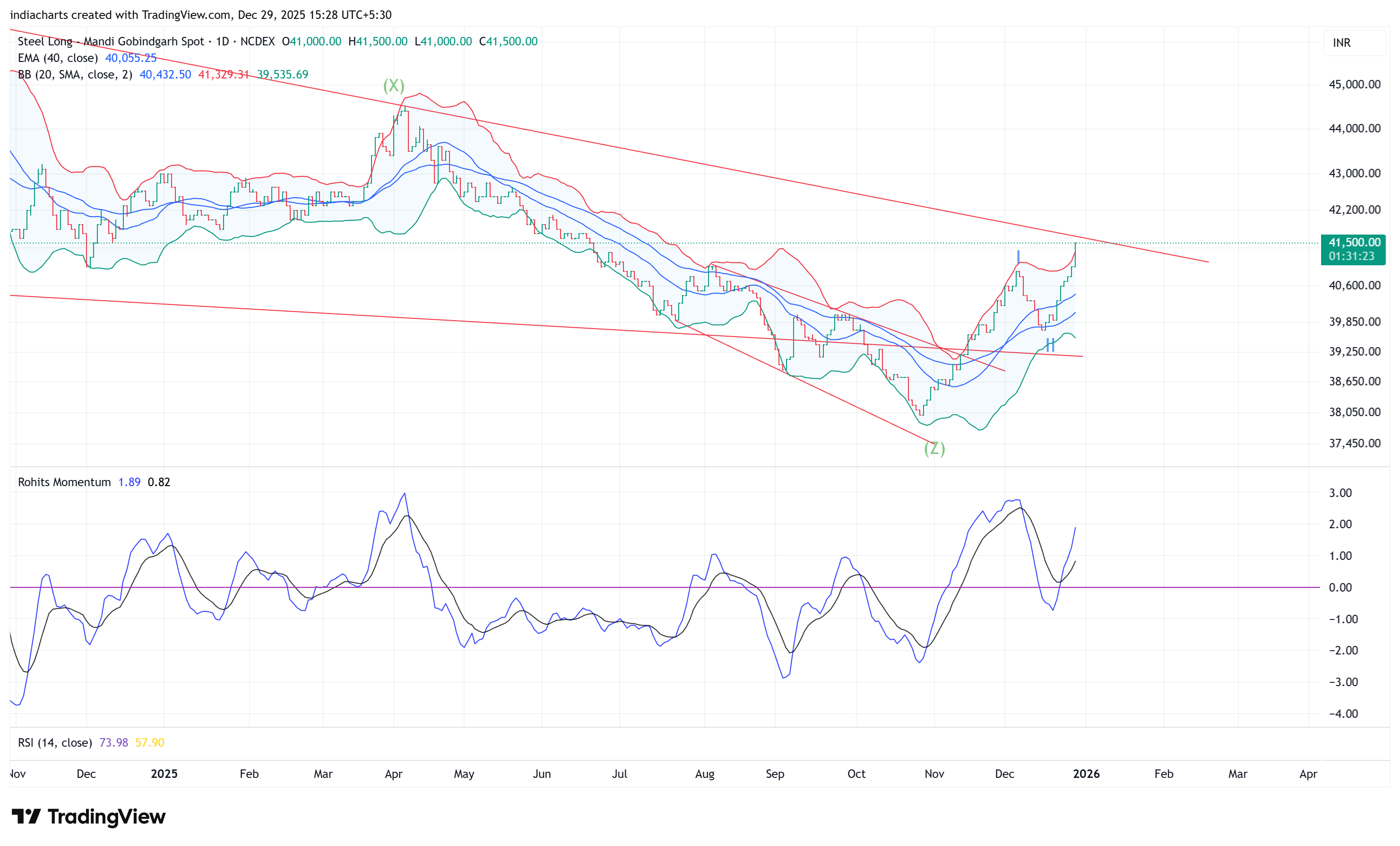Click the BB upper band value 41,329.31
Image resolution: width=1400 pixels, height=846 pixels.
click(x=223, y=74)
